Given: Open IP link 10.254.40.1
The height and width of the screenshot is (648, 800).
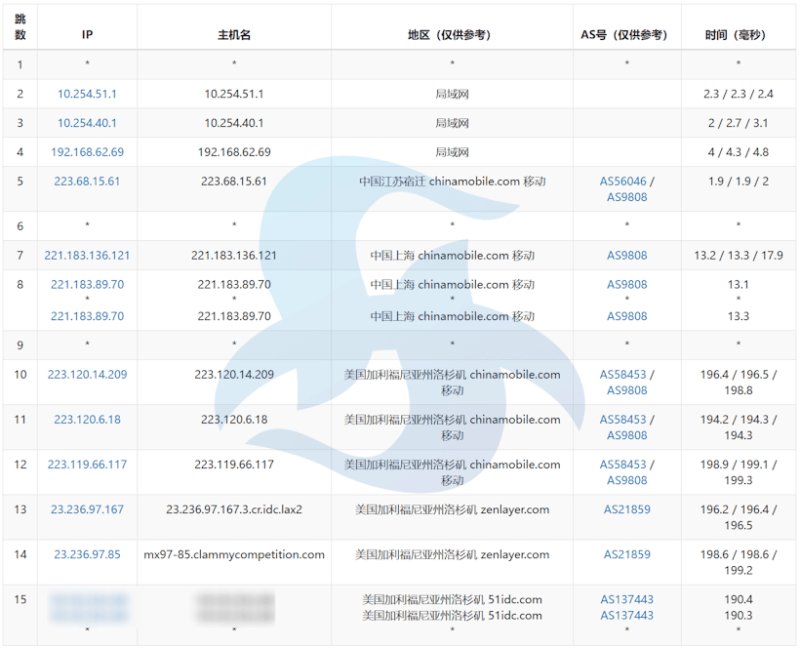Looking at the screenshot, I should tap(87, 123).
